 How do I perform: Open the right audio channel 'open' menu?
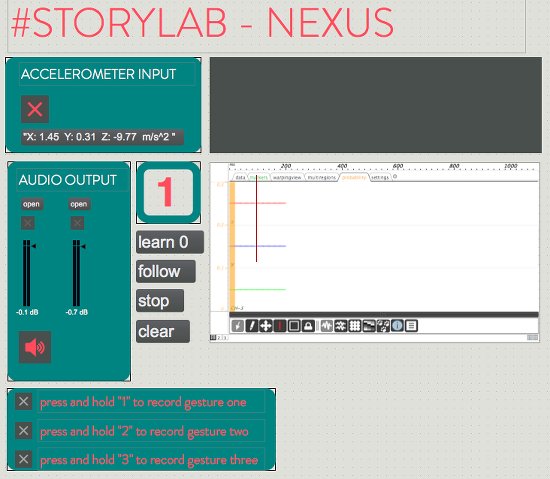[79, 204]
